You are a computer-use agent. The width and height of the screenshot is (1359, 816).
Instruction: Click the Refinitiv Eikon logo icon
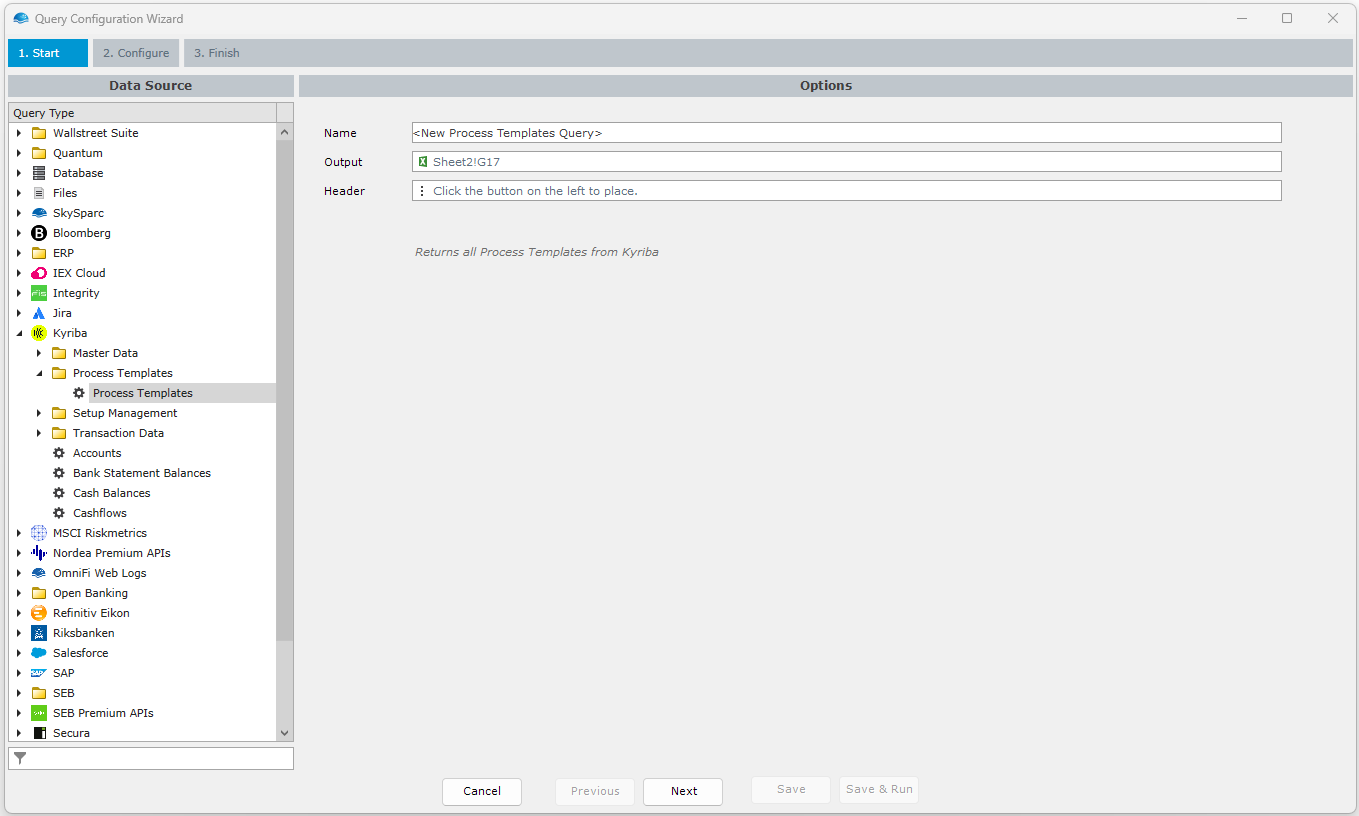(x=39, y=613)
